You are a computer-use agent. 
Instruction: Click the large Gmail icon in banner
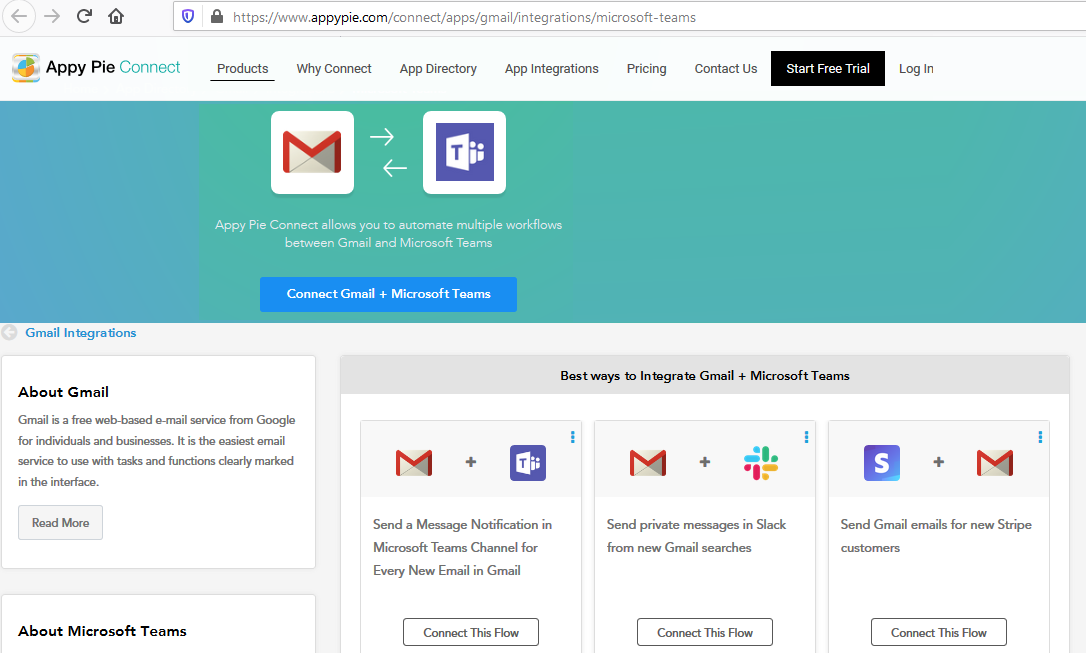(312, 152)
